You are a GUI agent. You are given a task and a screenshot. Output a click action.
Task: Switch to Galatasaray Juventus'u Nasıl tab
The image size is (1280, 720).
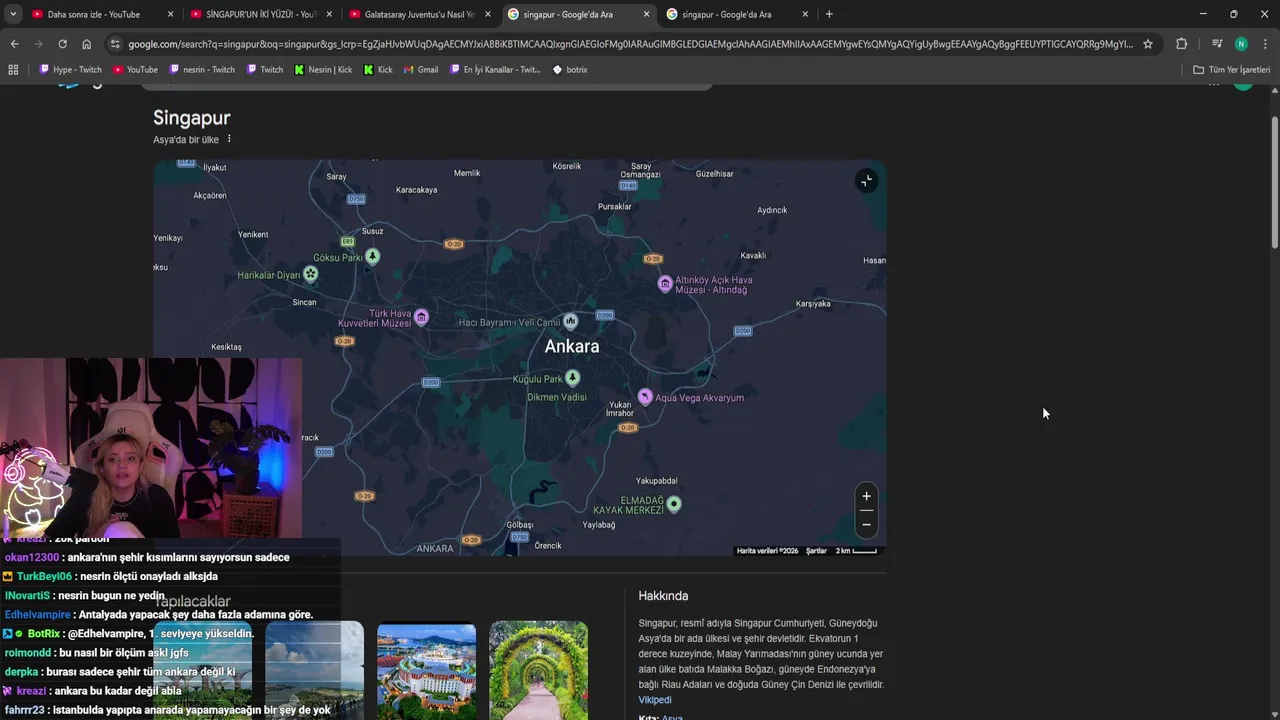[420, 14]
